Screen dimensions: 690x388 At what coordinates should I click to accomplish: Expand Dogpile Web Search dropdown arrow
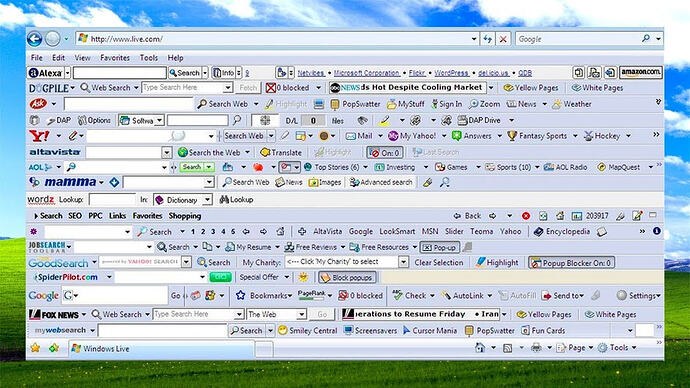(136, 88)
